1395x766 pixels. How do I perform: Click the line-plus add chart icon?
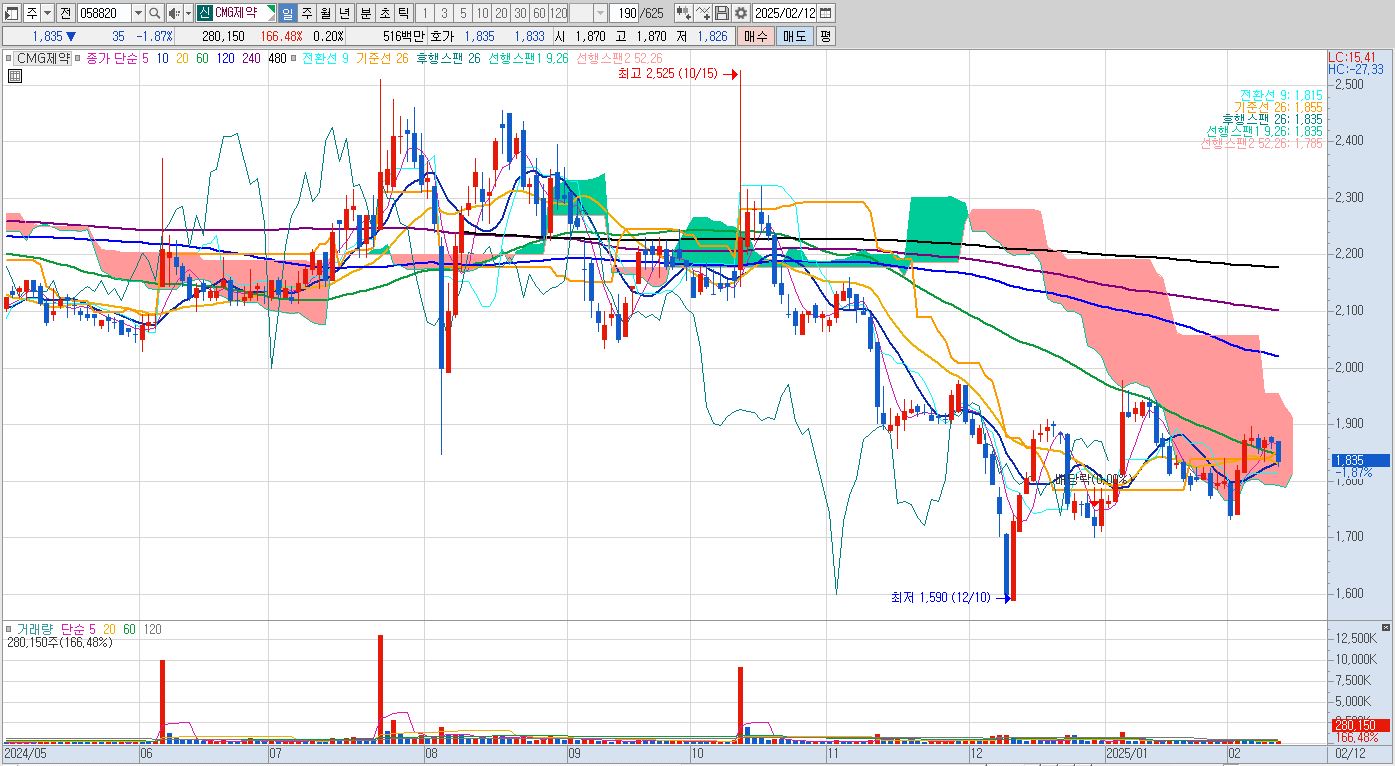[703, 13]
